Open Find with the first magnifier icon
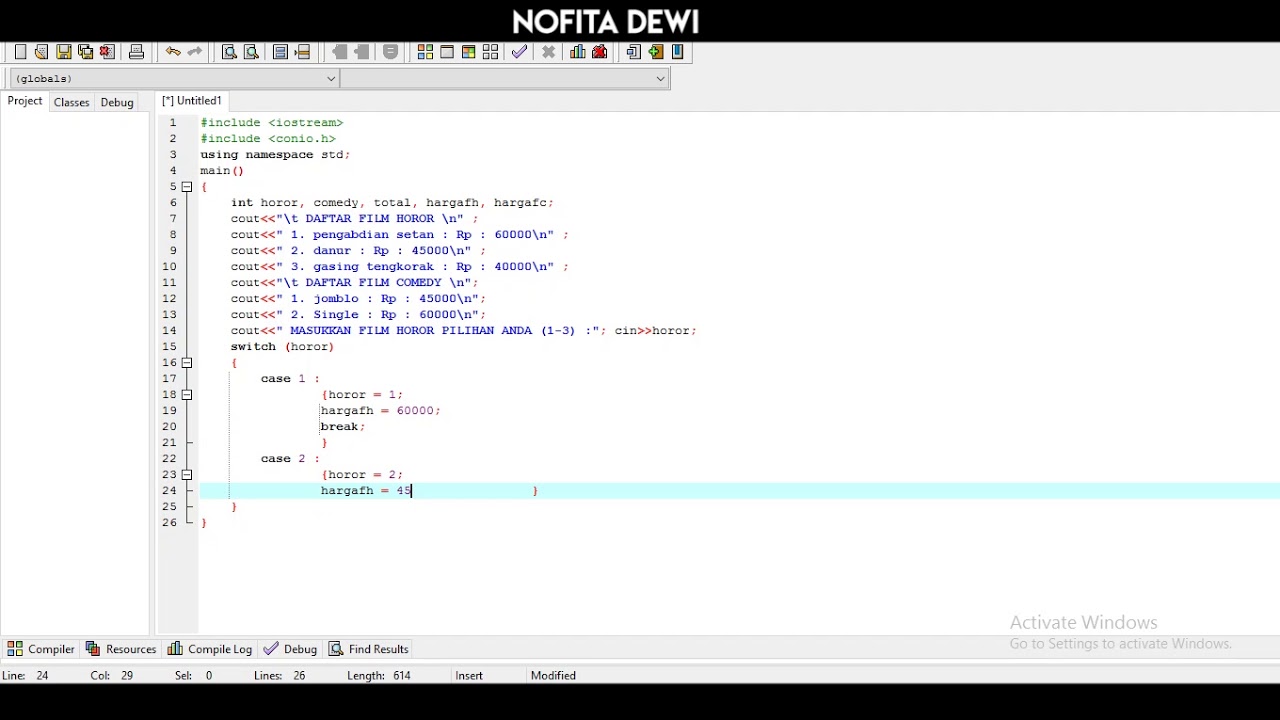 click(229, 52)
